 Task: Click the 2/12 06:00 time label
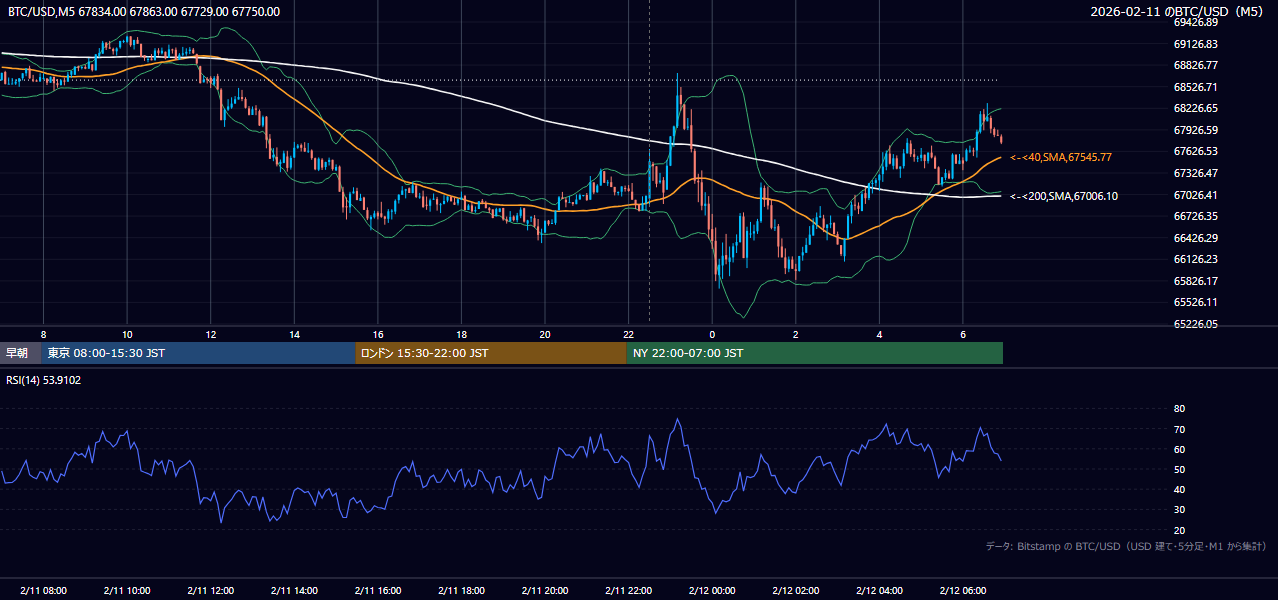tap(963, 591)
